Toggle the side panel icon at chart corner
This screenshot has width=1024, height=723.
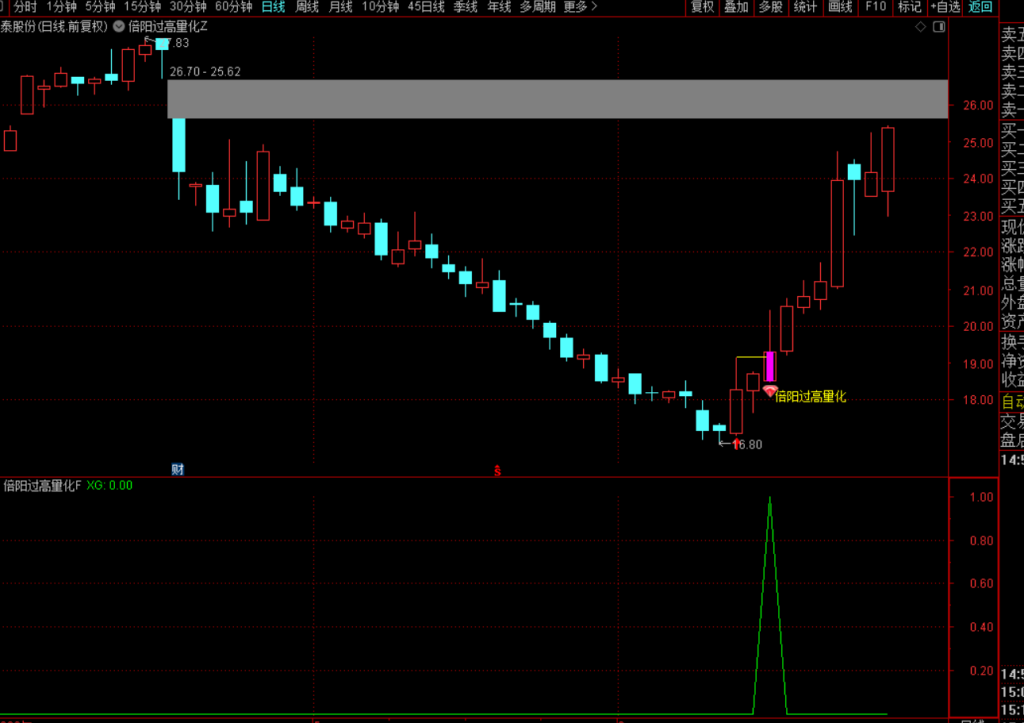pyautogui.click(x=939, y=27)
